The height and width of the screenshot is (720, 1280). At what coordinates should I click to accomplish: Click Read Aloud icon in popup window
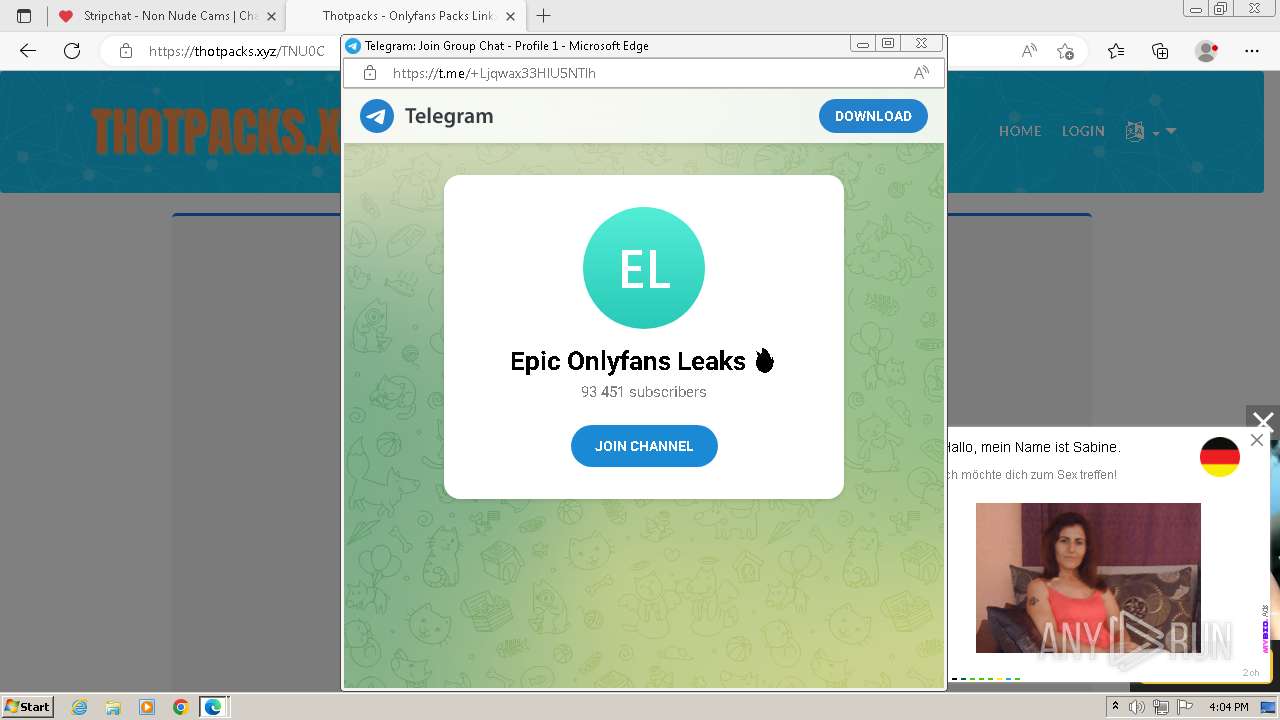tap(921, 73)
